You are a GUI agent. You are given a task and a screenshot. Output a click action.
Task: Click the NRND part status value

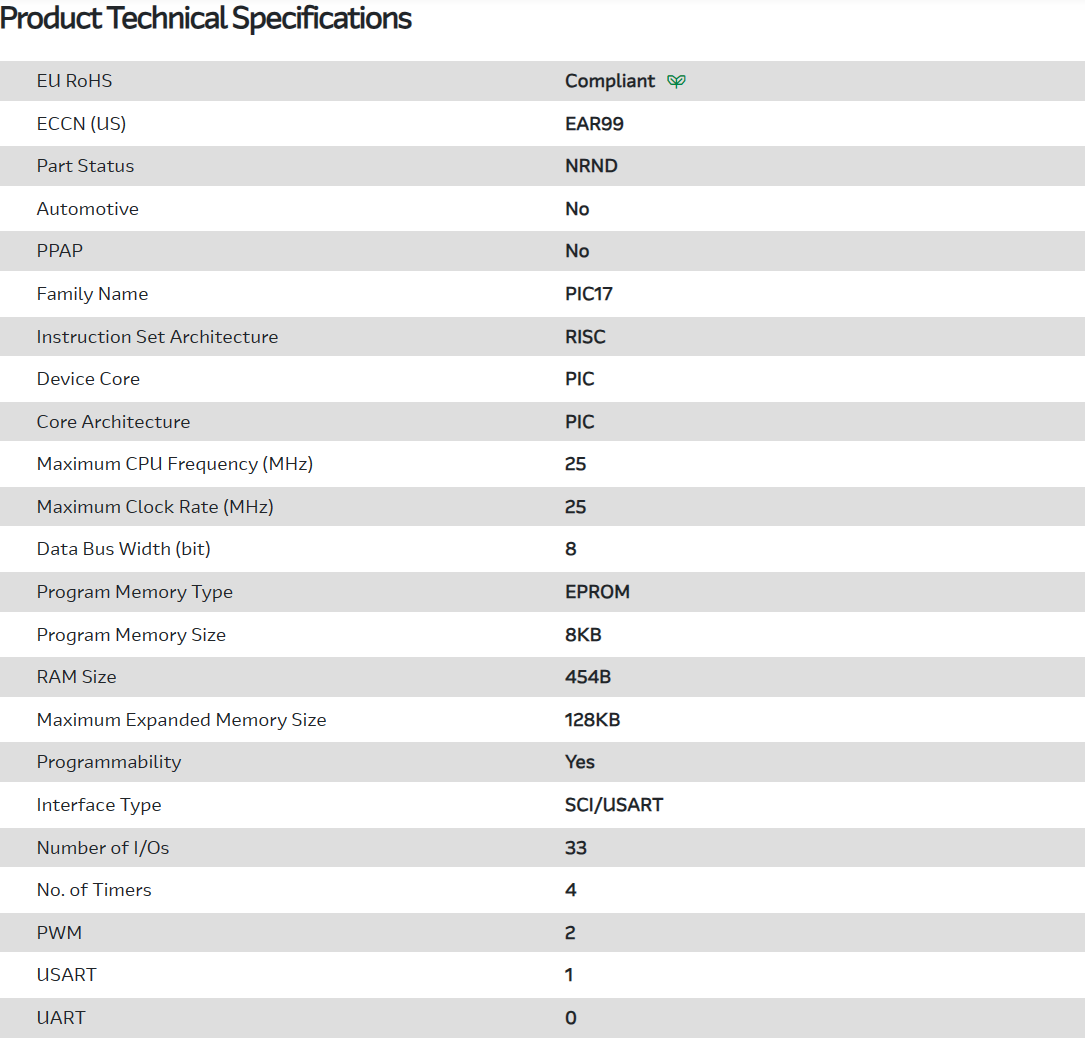[x=591, y=166]
